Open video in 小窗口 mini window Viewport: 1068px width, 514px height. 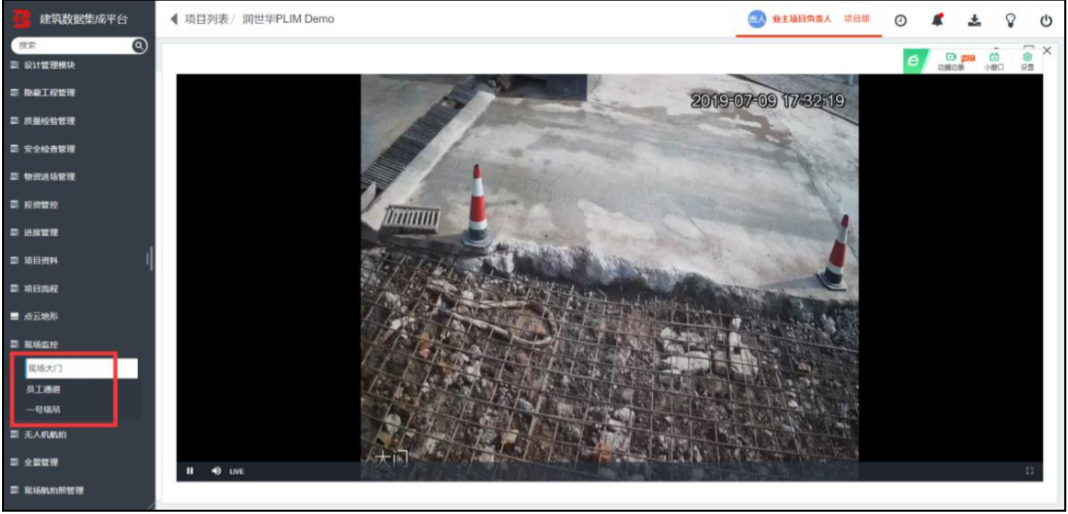point(994,62)
